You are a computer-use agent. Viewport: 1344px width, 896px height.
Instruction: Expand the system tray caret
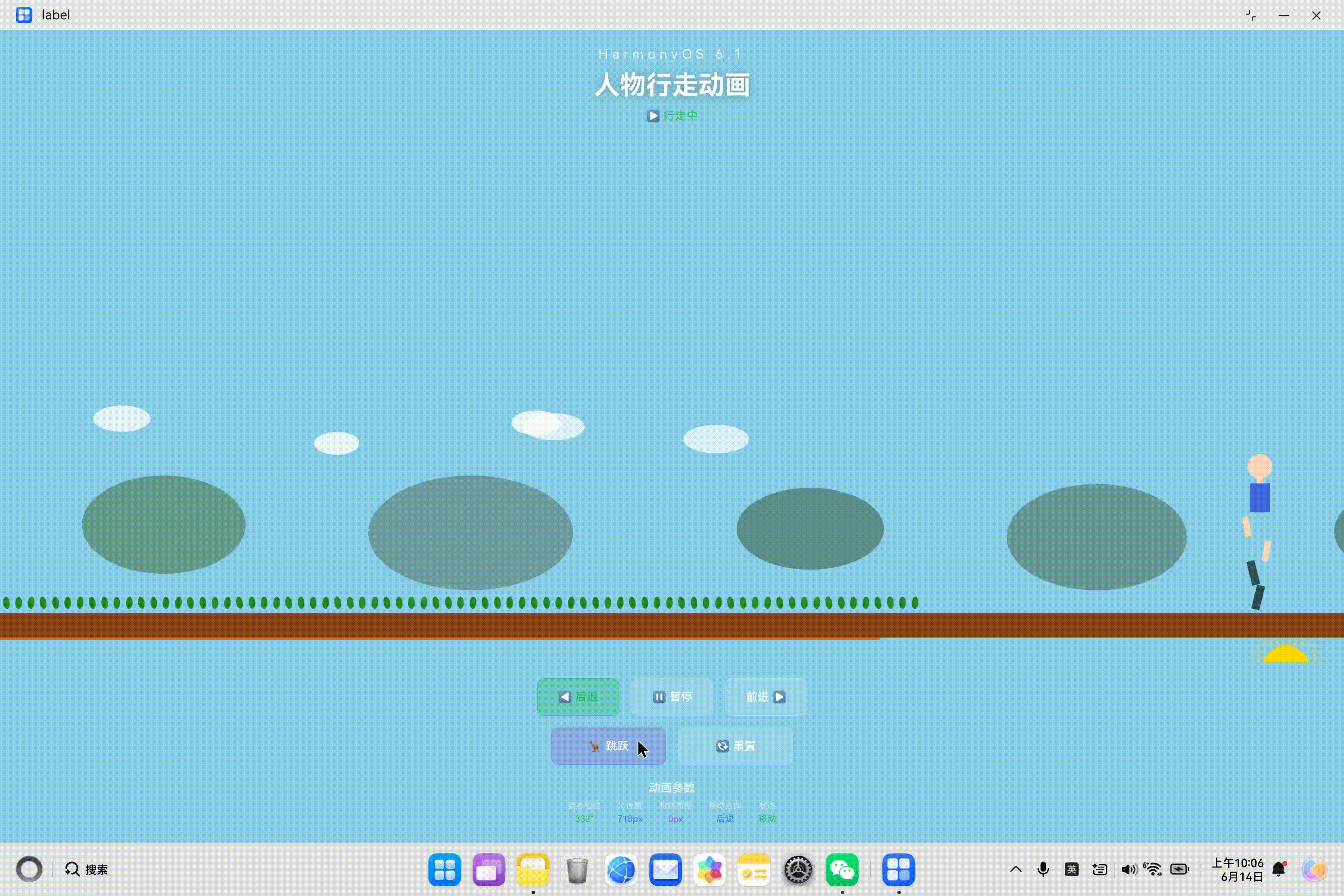click(x=1016, y=870)
